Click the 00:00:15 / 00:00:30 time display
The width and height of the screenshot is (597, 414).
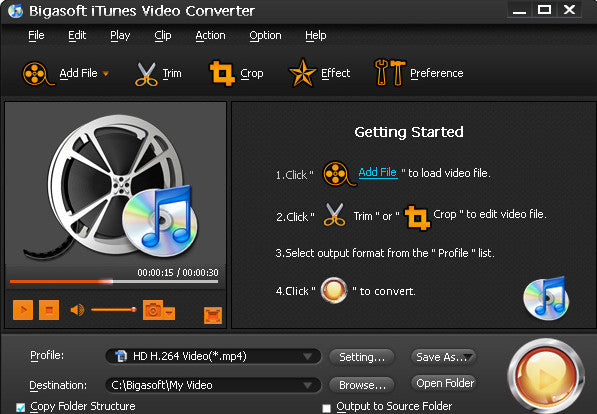point(178,273)
